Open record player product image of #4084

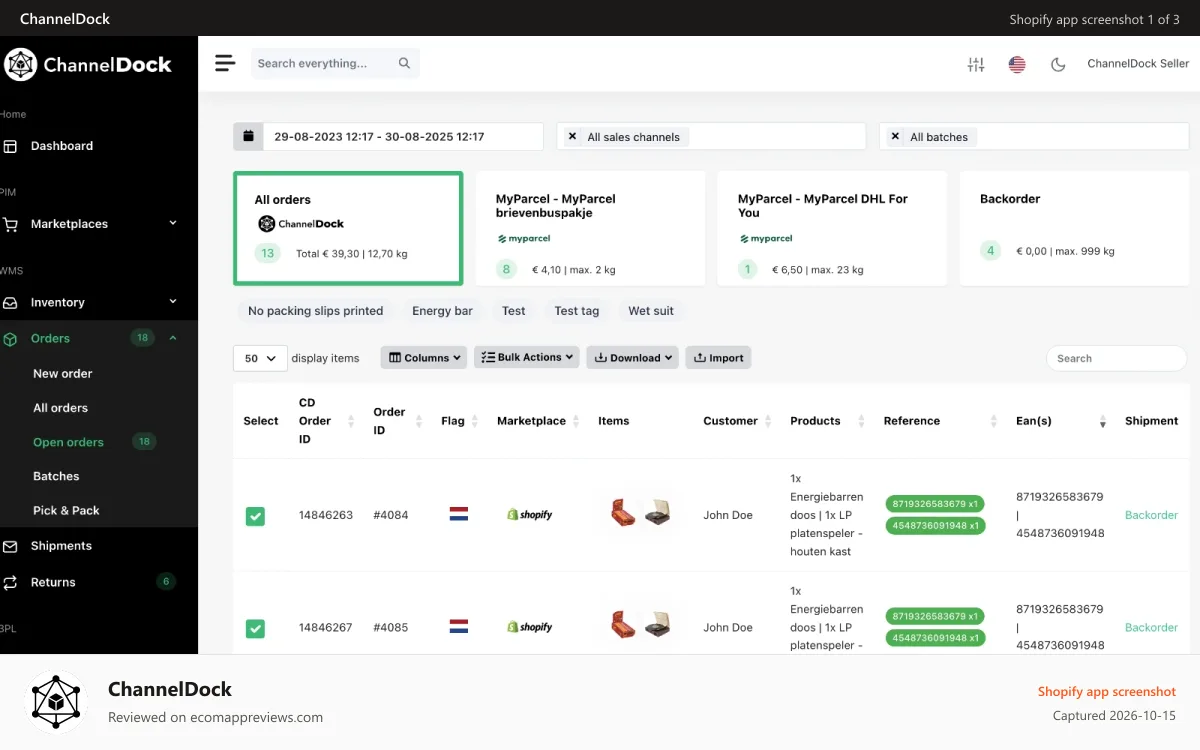click(656, 514)
